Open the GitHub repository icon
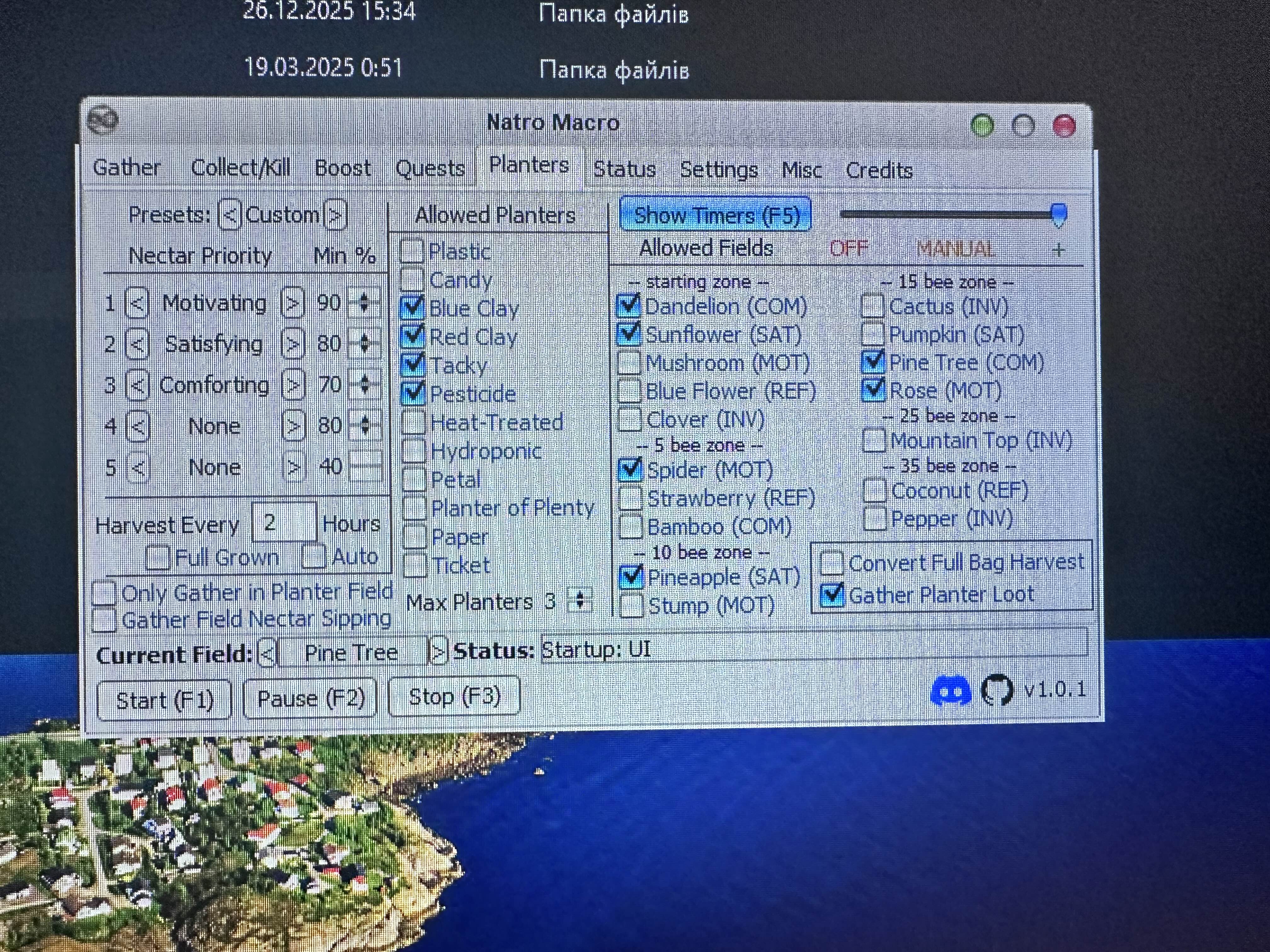Viewport: 1270px width, 952px height. coord(997,690)
